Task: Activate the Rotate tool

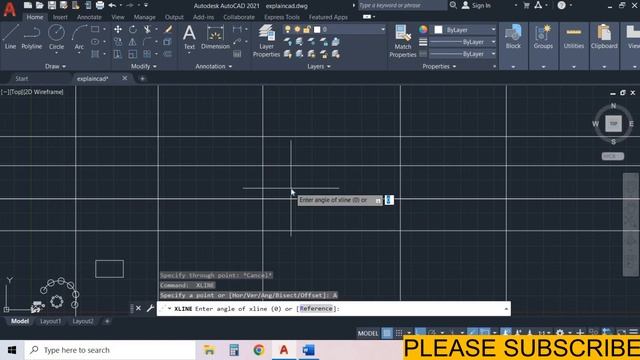Action: (x=133, y=29)
